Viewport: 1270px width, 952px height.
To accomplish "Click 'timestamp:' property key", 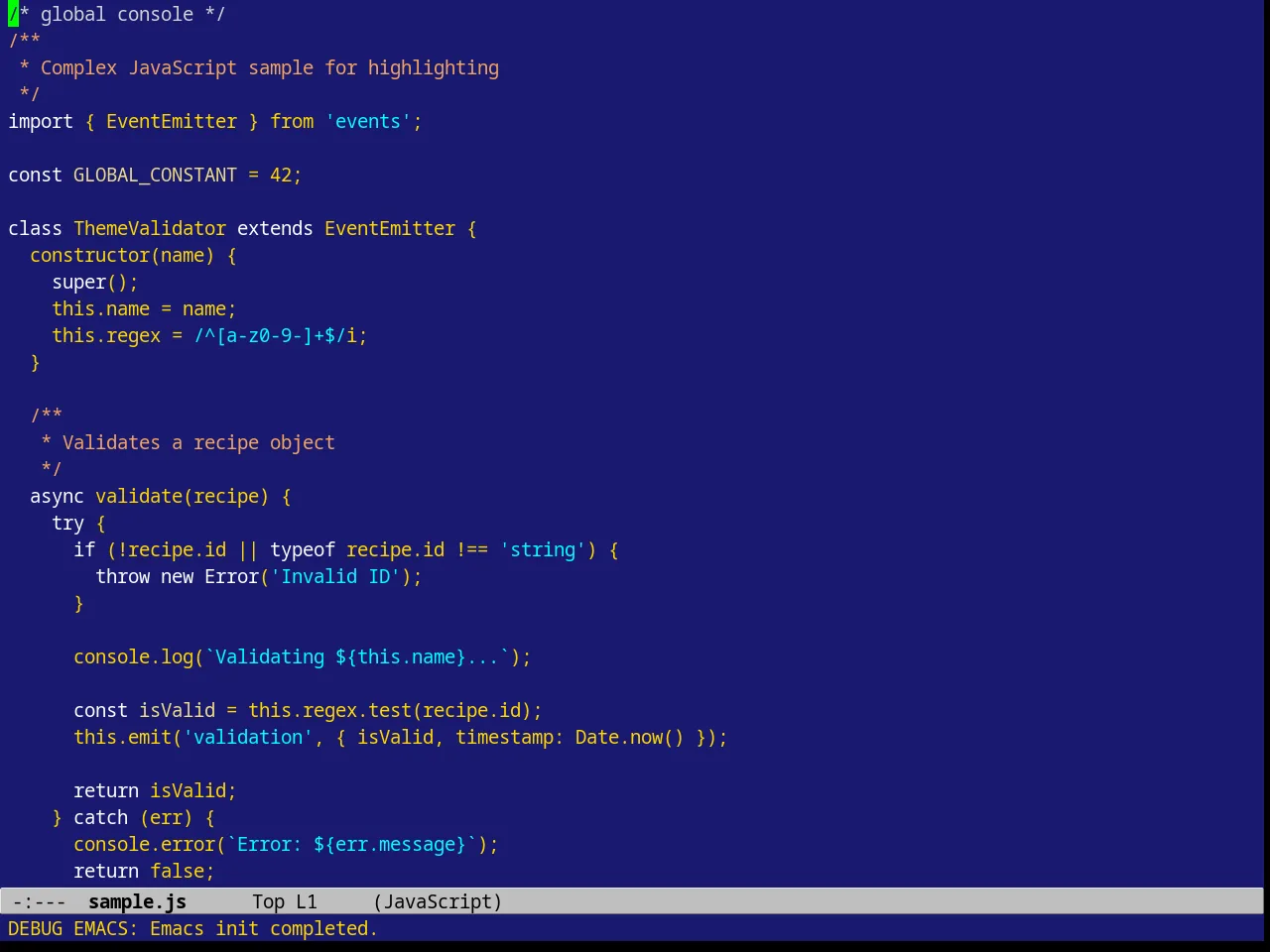I will point(510,737).
